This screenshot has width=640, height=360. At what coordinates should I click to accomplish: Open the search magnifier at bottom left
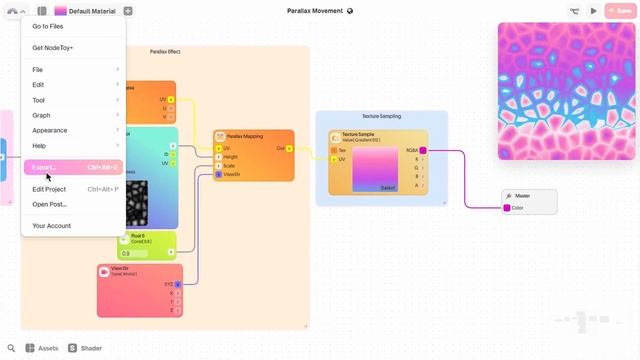(11, 348)
